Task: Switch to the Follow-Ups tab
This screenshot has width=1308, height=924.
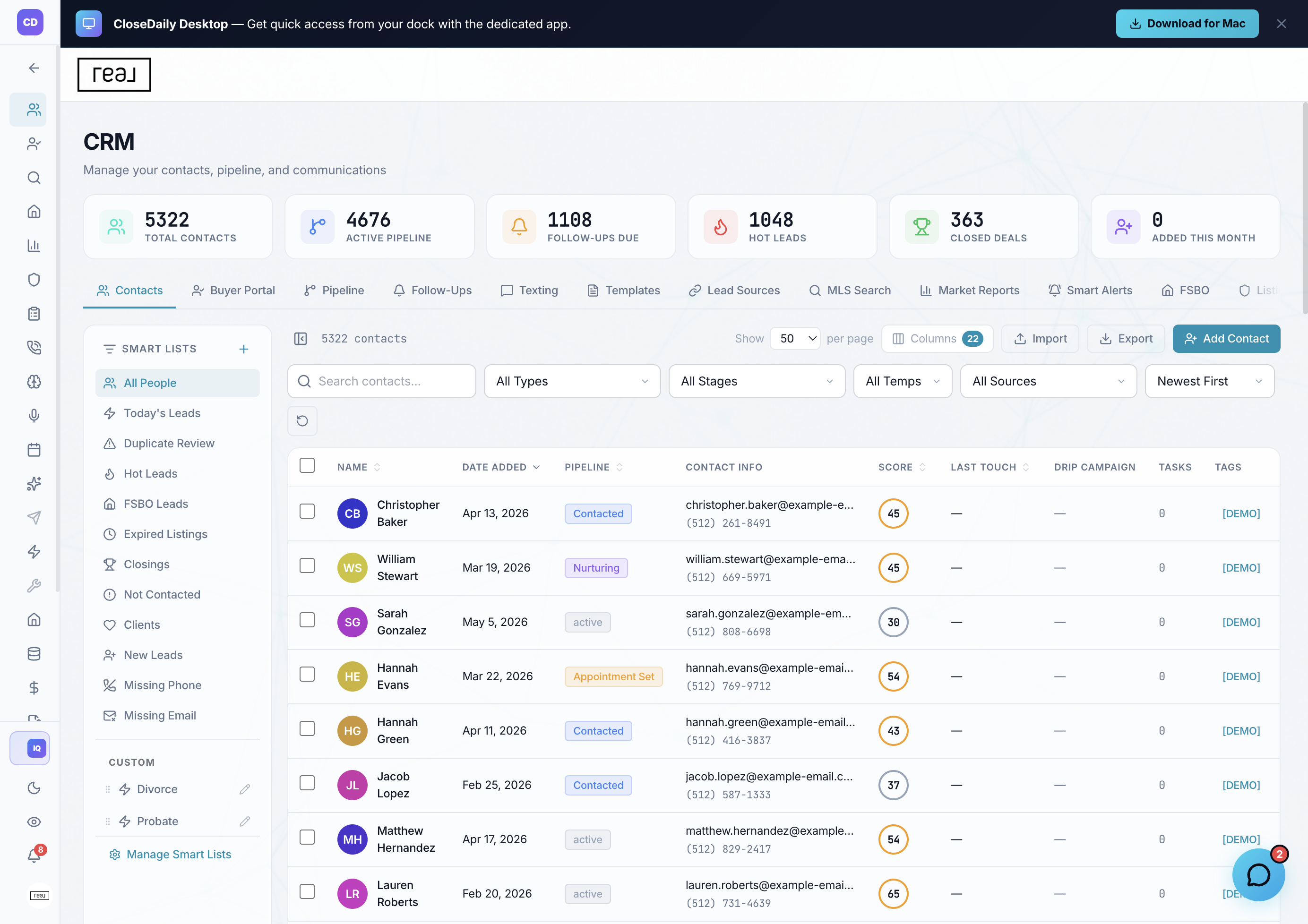Action: tap(432, 291)
